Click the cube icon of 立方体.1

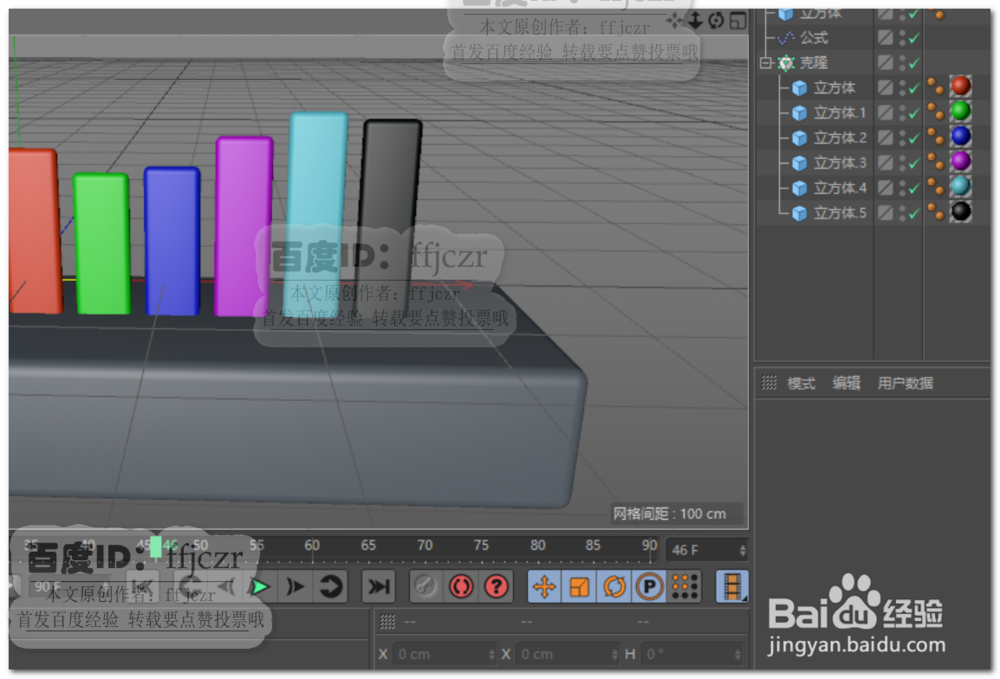[x=799, y=113]
